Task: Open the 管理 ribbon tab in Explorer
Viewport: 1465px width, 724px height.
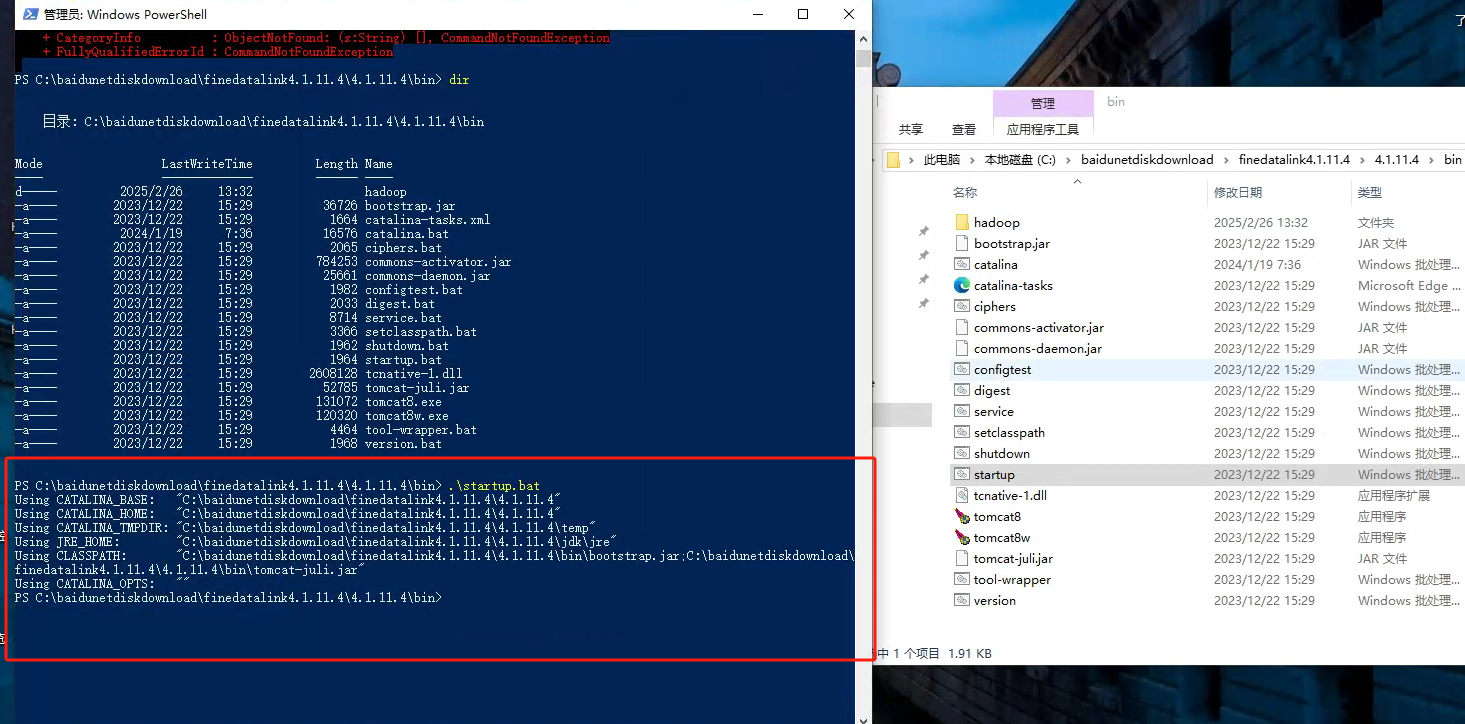Action: click(x=1043, y=103)
